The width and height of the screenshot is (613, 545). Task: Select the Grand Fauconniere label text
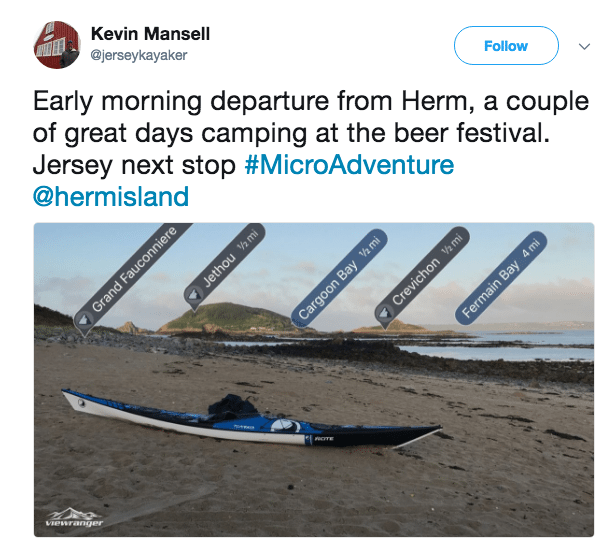[134, 269]
